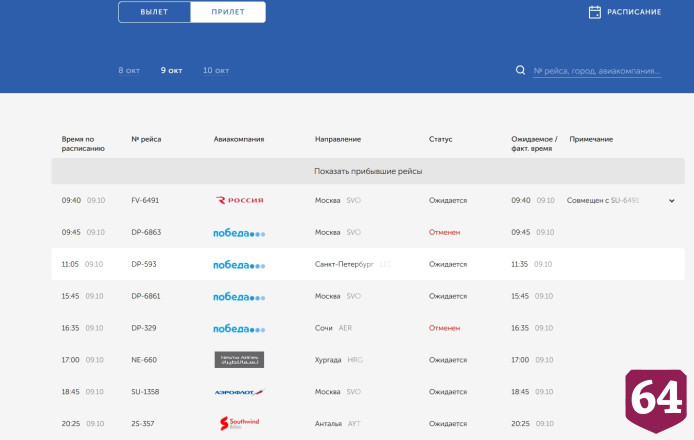Select flight number DP-329
Screen dimensions: 694x440
tap(144, 328)
